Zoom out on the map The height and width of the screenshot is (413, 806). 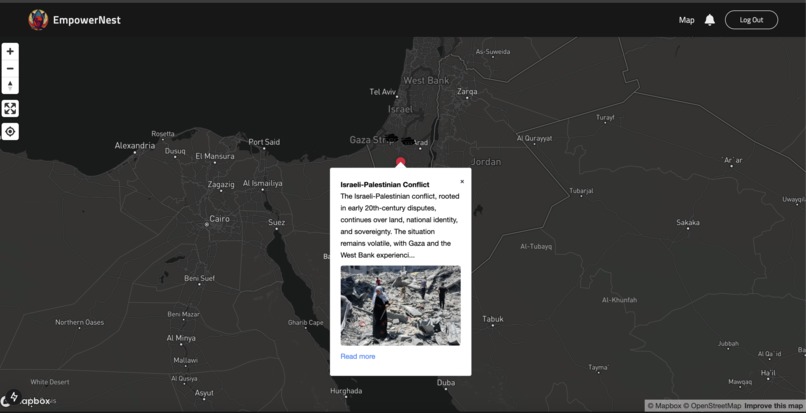click(10, 68)
